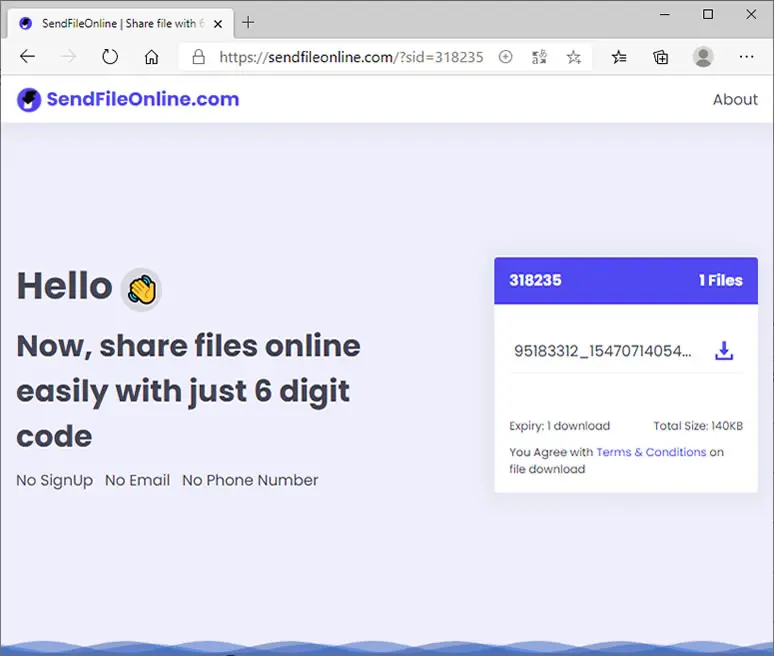This screenshot has width=775, height=656.
Task: Open the Collections icon
Action: coord(661,57)
